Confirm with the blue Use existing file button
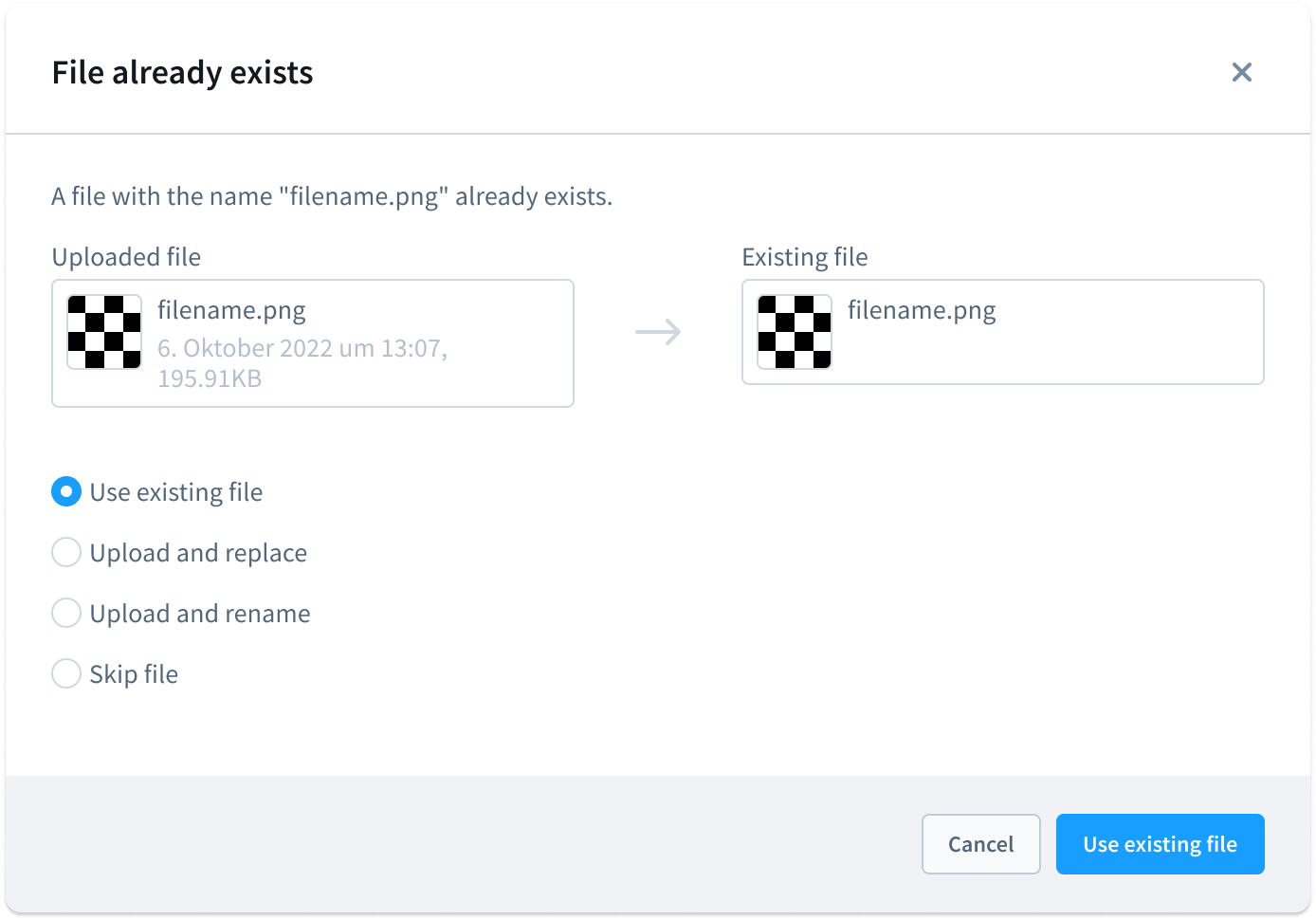 1160,844
